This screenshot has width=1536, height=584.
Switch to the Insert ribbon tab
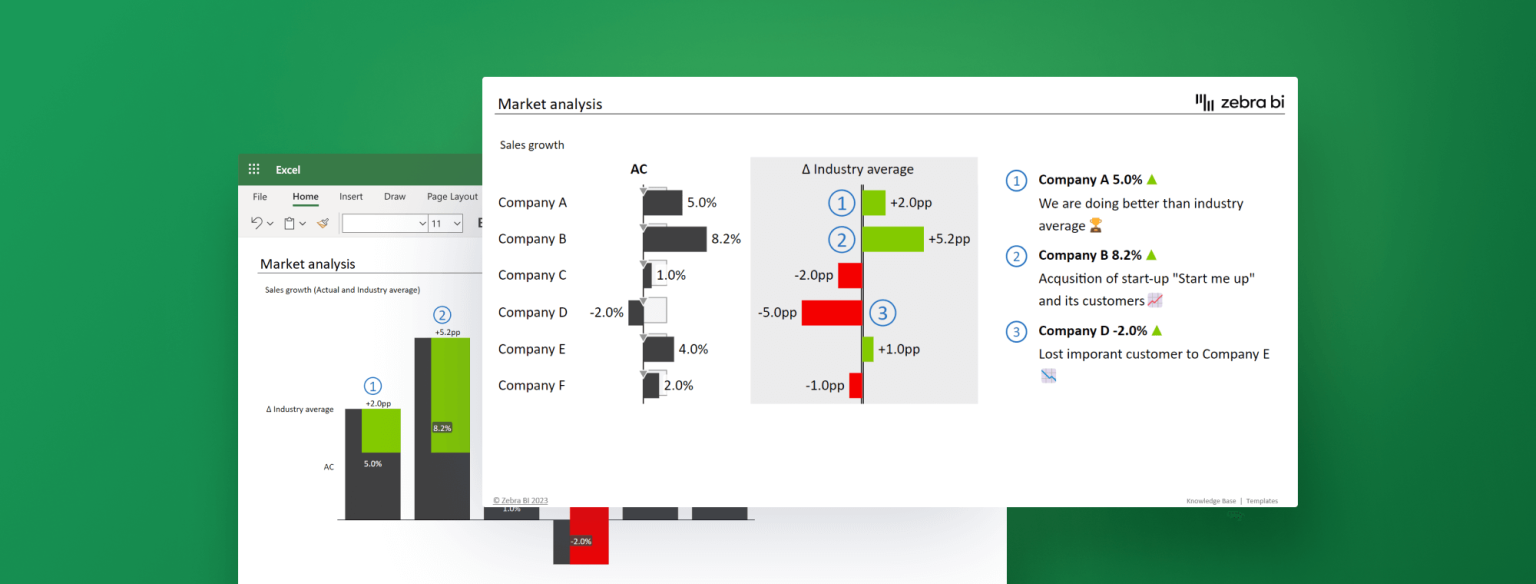351,197
